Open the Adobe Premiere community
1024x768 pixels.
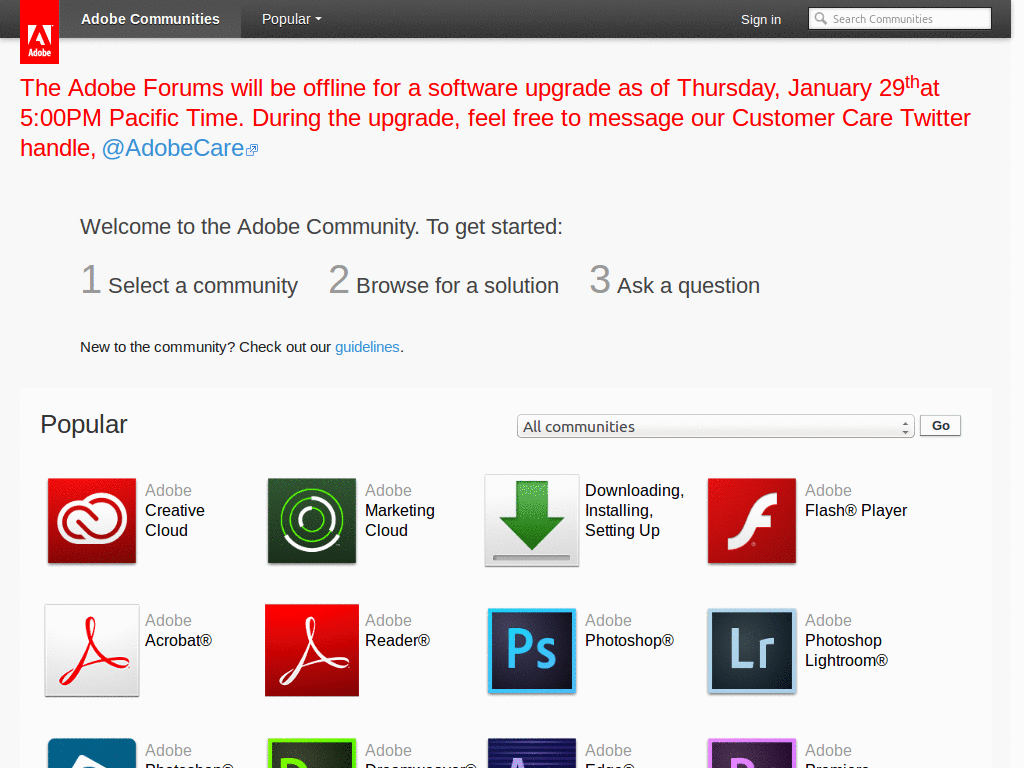coord(751,755)
